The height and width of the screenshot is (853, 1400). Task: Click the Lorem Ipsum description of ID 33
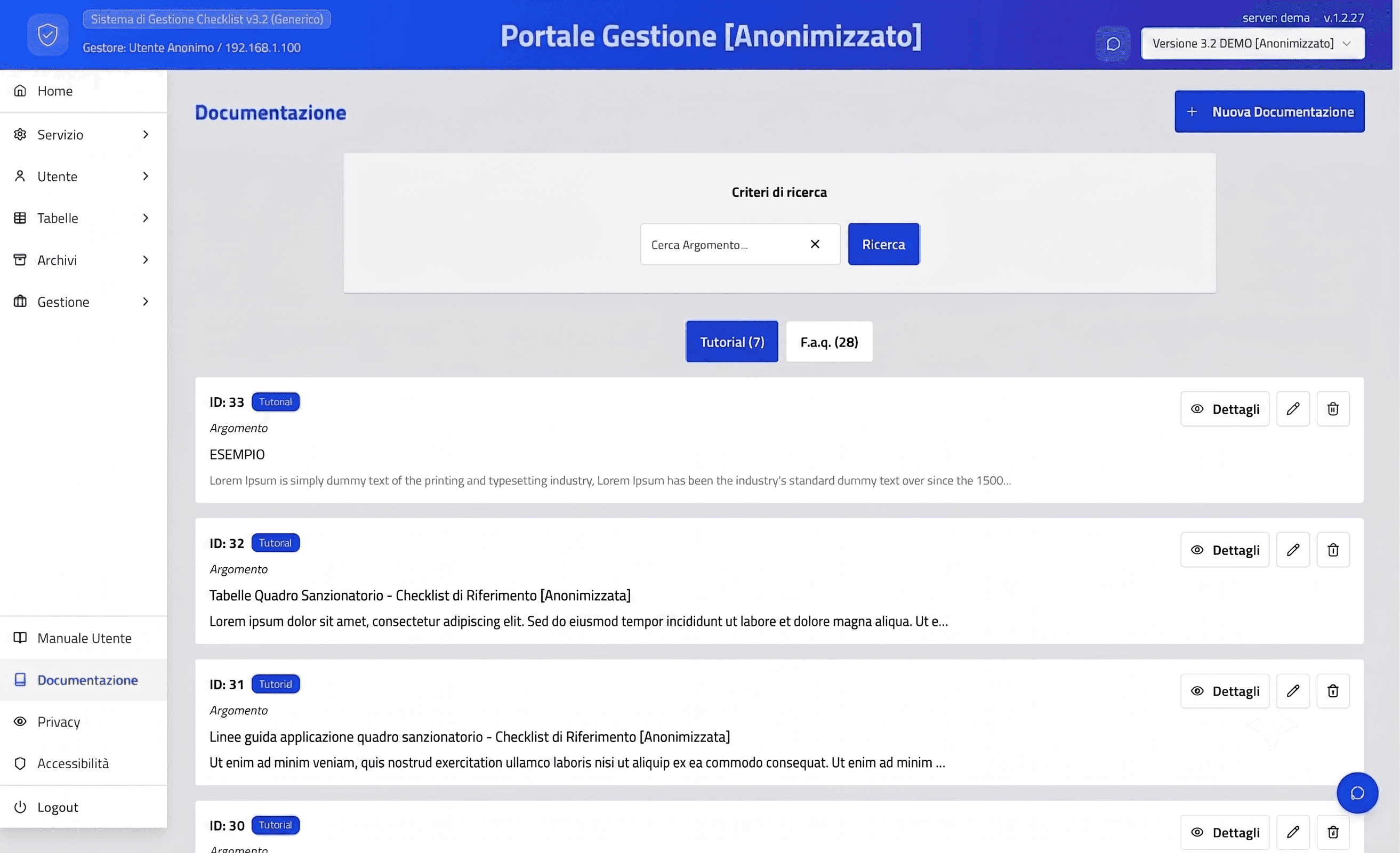point(610,480)
